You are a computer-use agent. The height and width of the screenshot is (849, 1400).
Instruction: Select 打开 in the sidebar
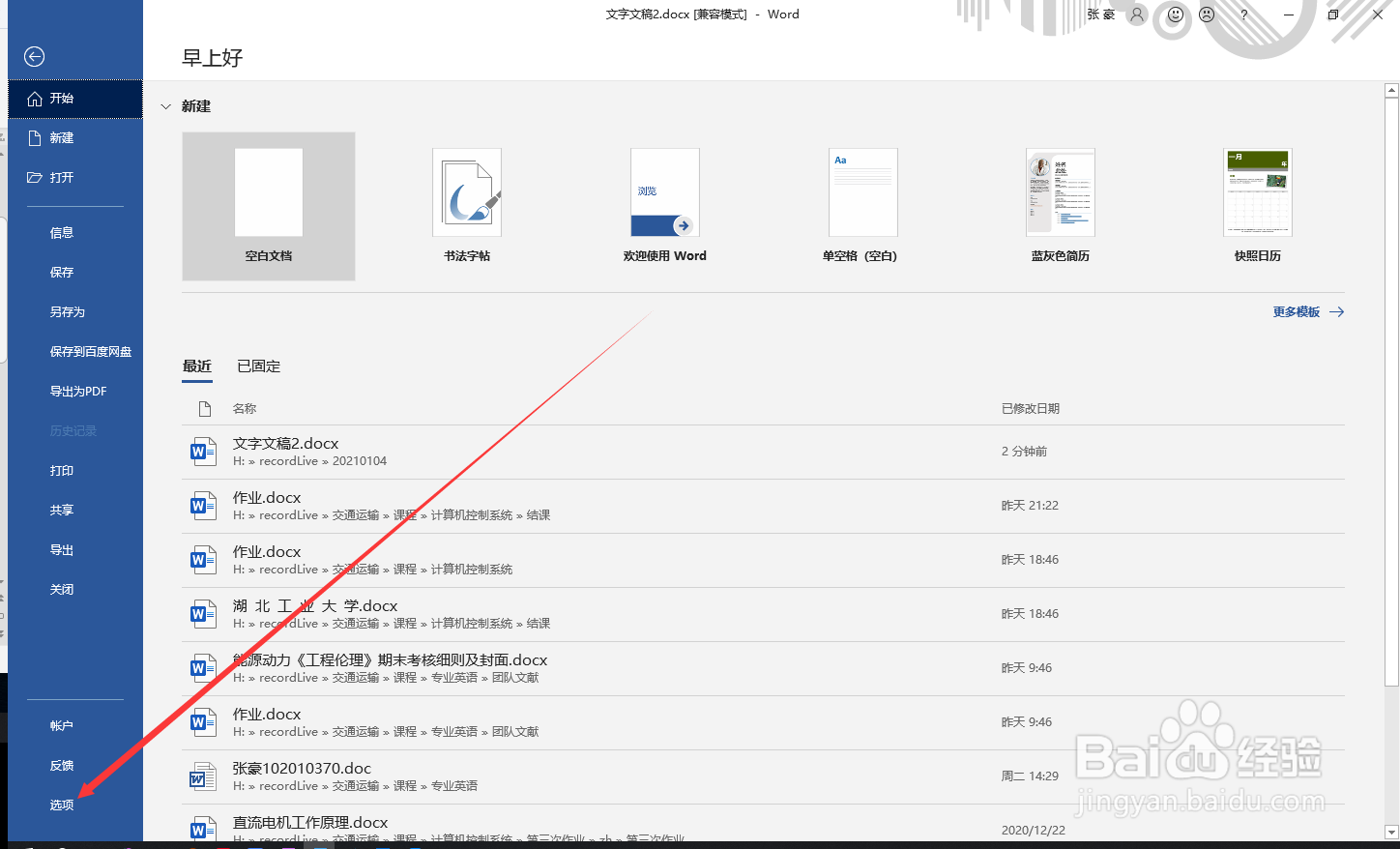75,178
